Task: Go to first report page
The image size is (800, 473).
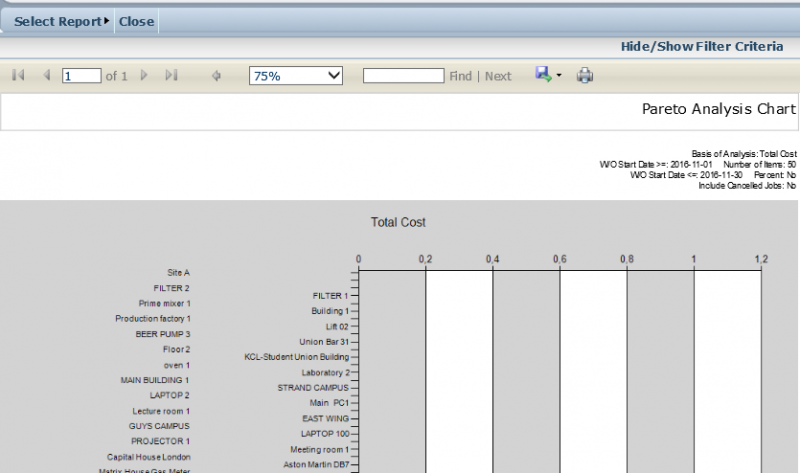Action: 18,75
